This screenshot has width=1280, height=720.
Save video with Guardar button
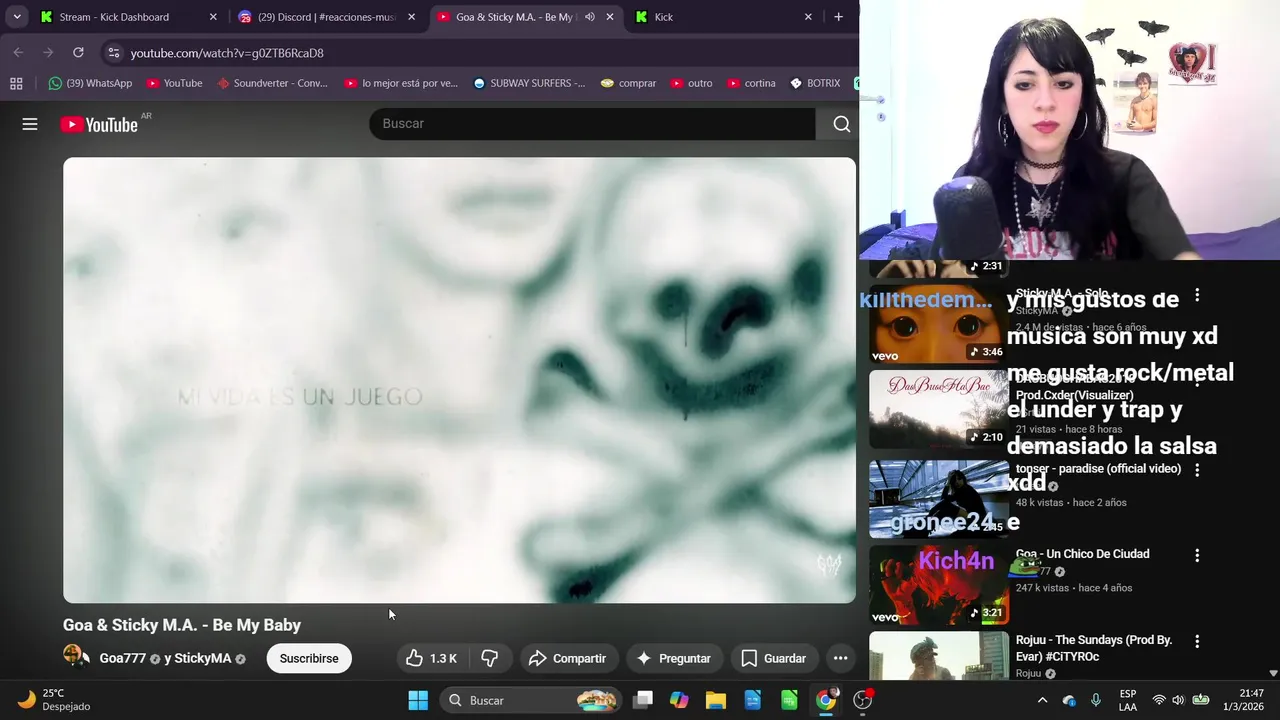[773, 658]
